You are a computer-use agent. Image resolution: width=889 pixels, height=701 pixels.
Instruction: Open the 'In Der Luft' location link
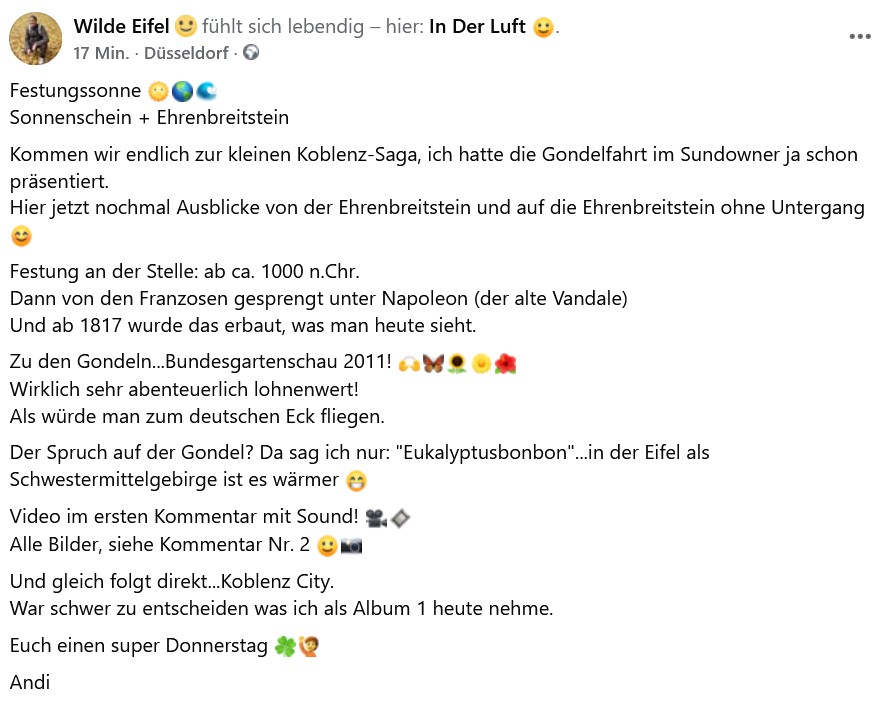(477, 26)
